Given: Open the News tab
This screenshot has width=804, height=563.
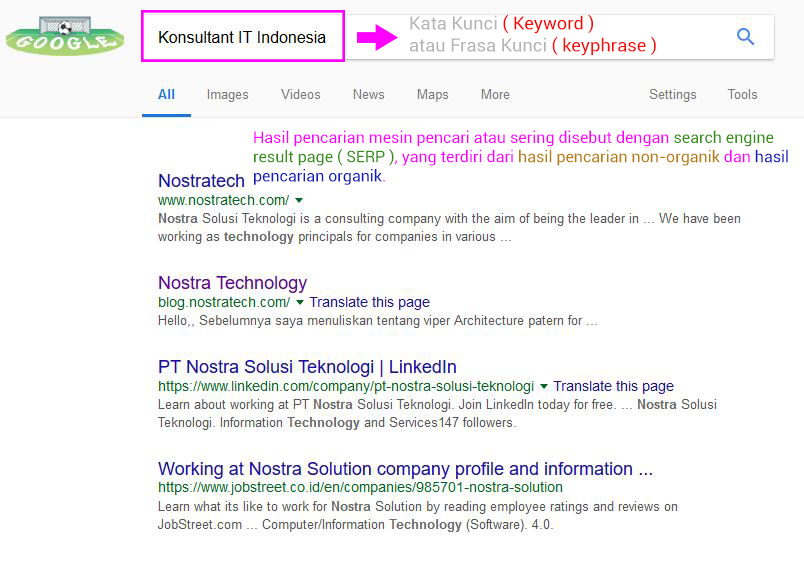Looking at the screenshot, I should tap(368, 94).
